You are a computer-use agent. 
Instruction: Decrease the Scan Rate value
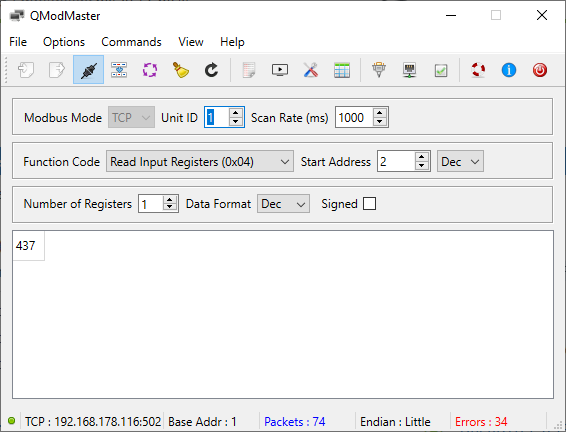380,122
